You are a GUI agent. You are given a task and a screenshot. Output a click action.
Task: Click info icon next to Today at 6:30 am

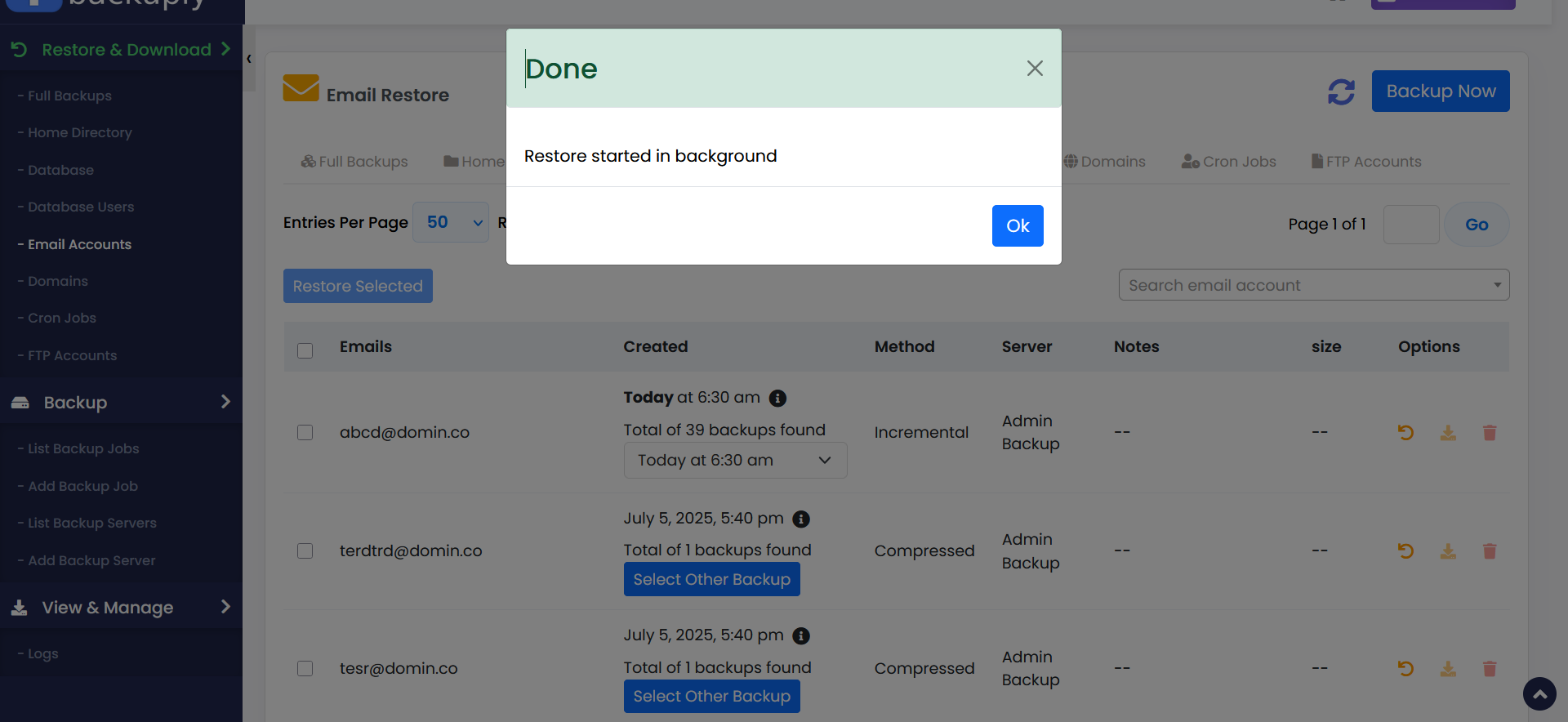(777, 398)
